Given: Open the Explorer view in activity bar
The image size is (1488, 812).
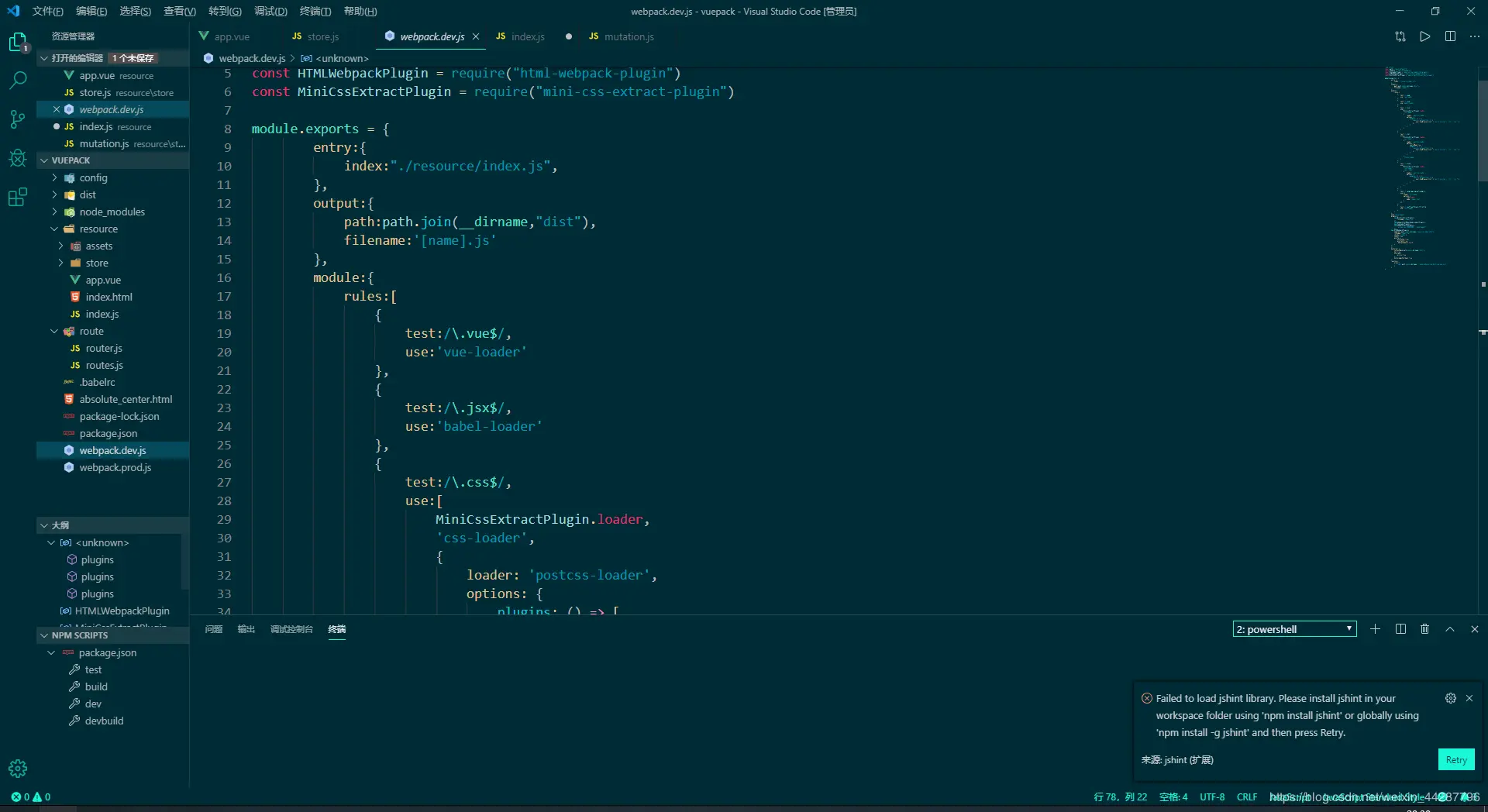Looking at the screenshot, I should coord(18,42).
